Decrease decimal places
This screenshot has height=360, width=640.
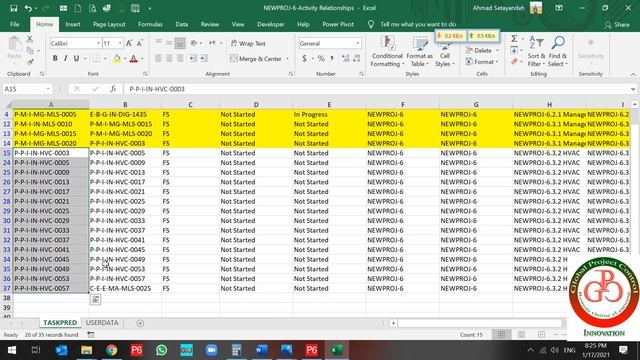pyautogui.click(x=357, y=59)
